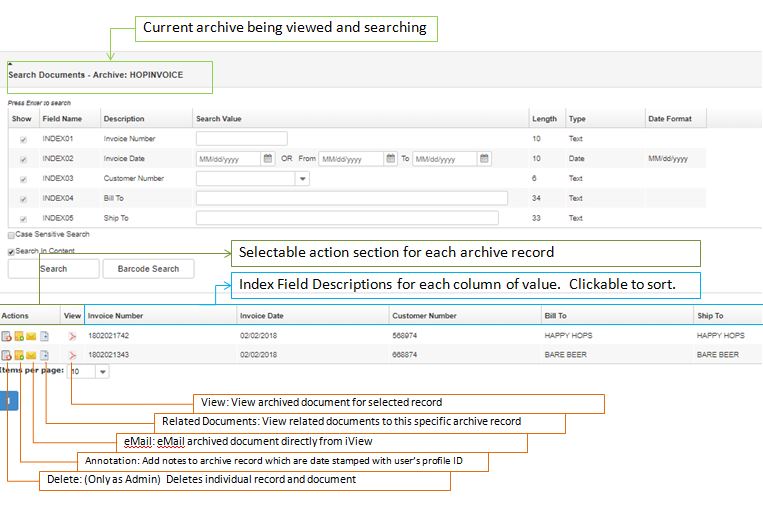Image resolution: width=763 pixels, height=509 pixels.
Task: Add annotation to invoice 1802021742
Action: (19, 336)
